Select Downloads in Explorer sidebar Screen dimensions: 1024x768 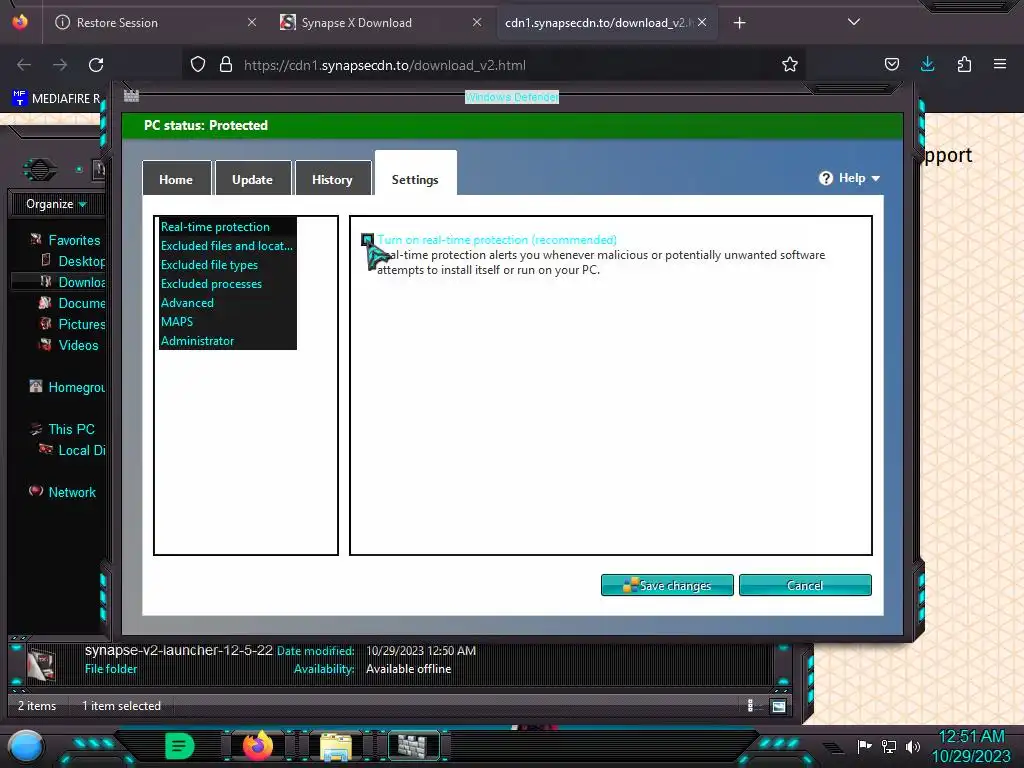click(x=81, y=282)
